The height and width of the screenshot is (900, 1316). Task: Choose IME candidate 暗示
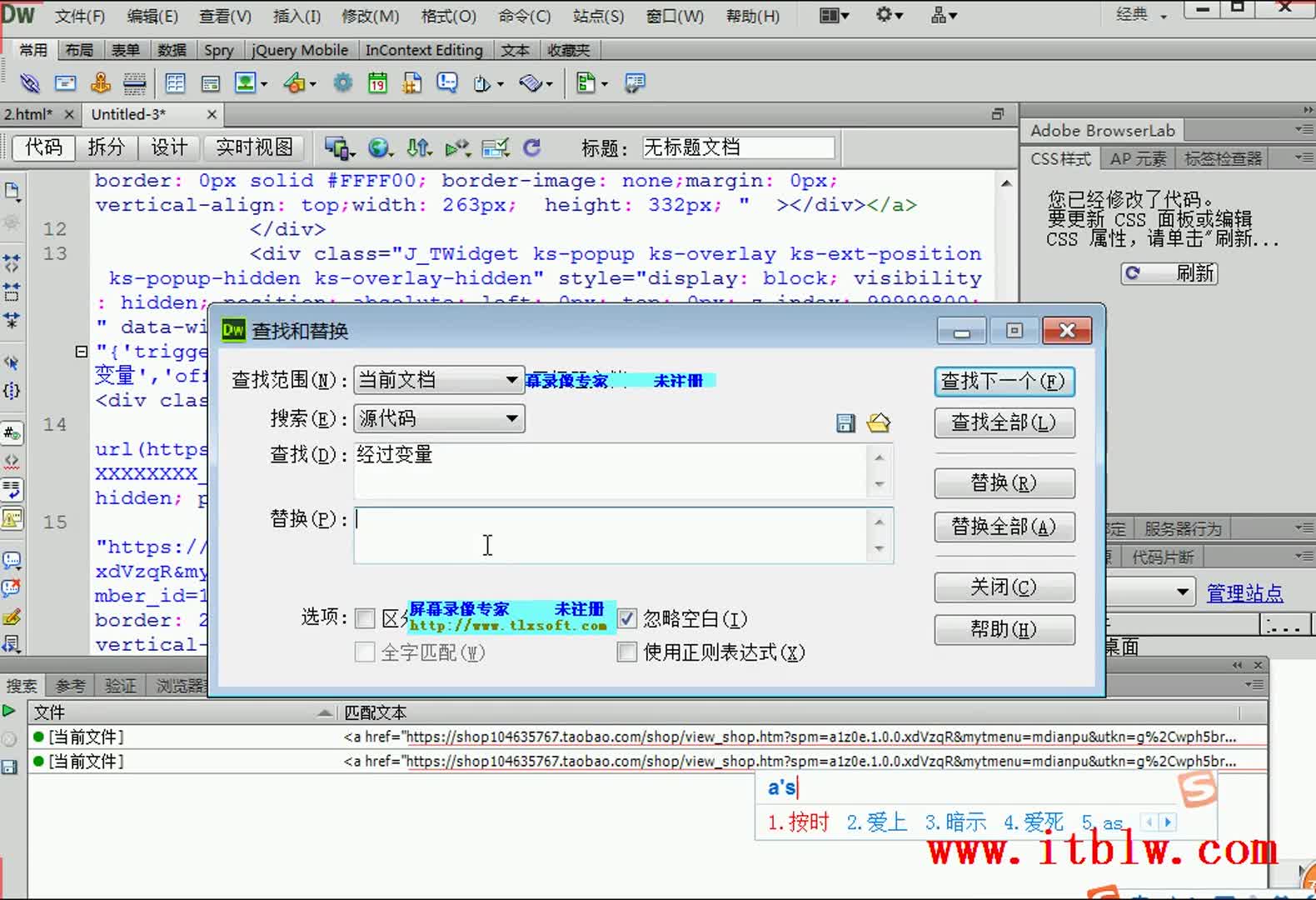955,822
